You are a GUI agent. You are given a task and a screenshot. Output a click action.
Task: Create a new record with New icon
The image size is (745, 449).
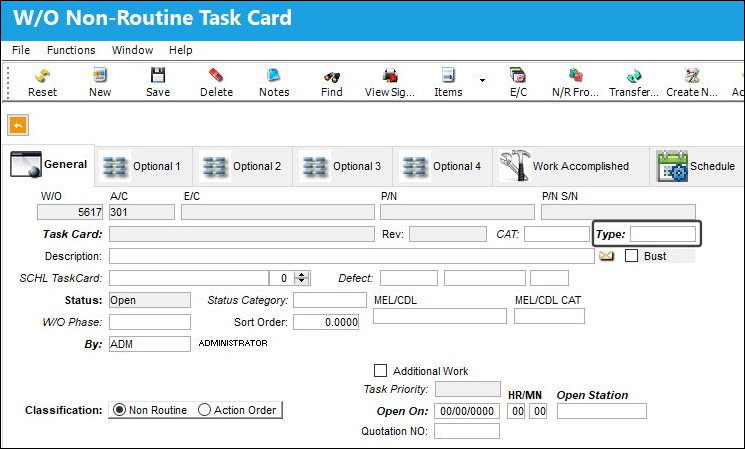[100, 75]
